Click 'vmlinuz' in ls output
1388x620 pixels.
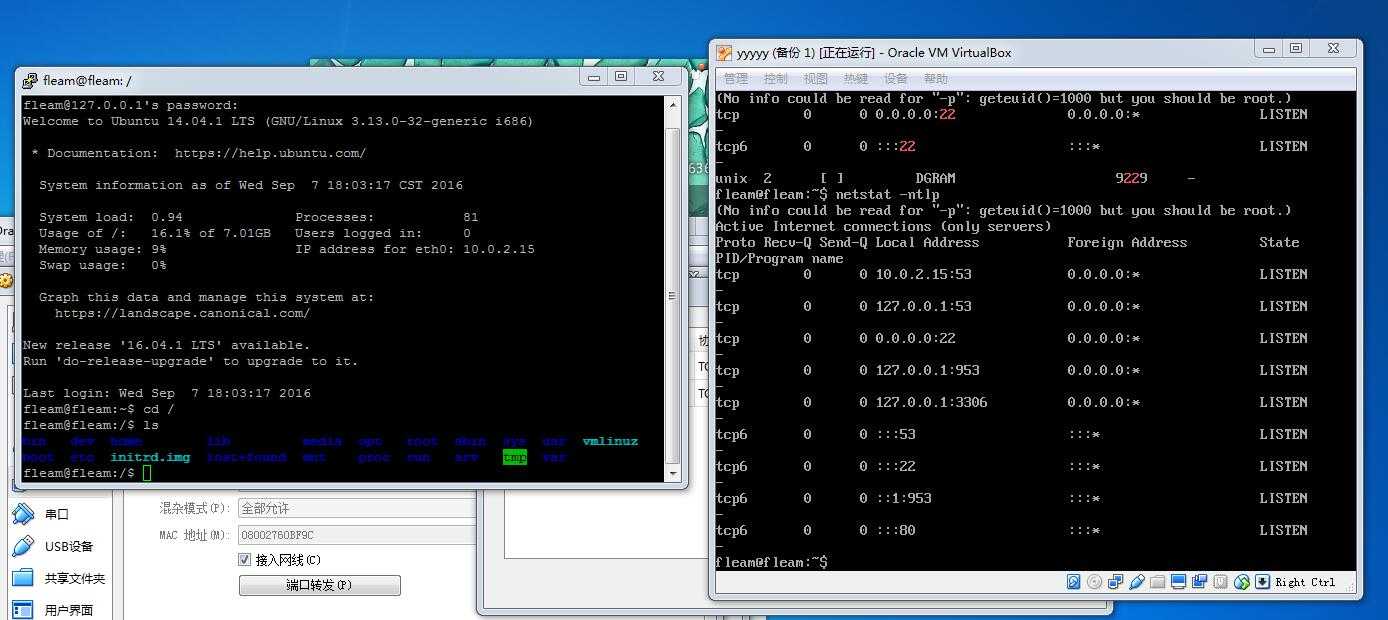[610, 441]
